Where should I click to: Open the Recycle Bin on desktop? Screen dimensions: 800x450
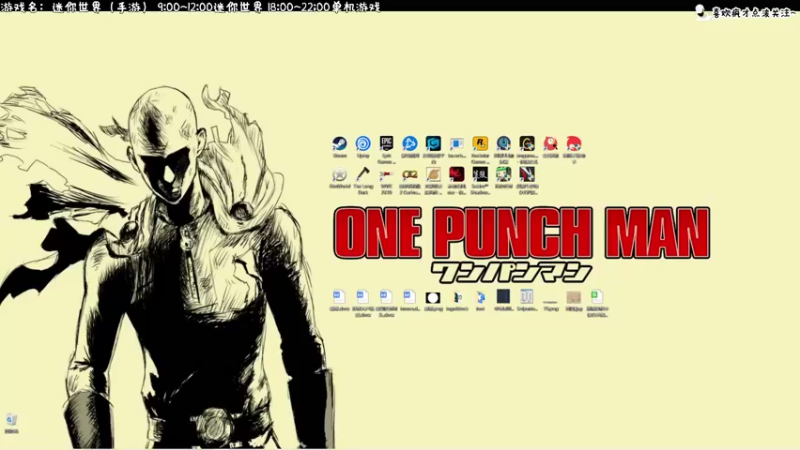click(x=11, y=420)
